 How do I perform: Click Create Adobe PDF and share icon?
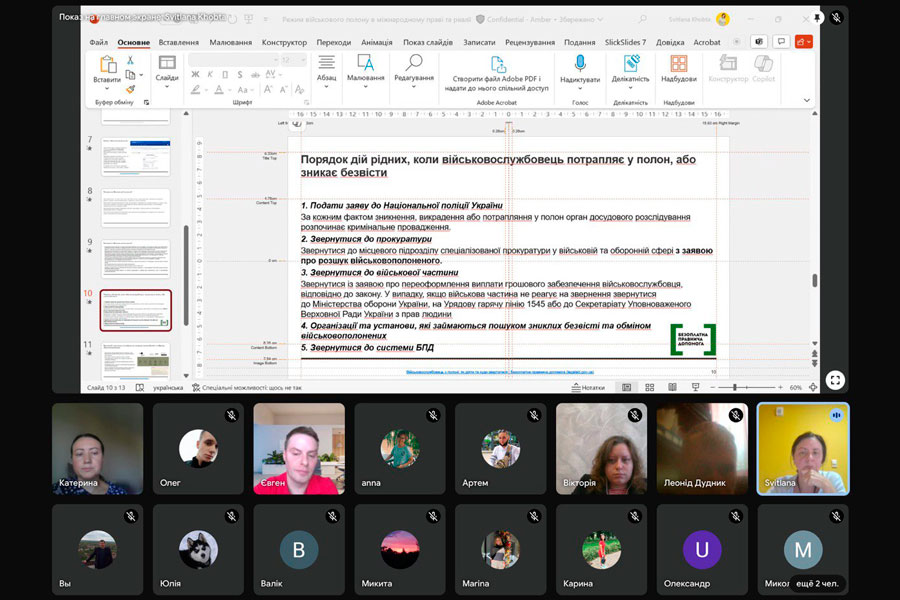[x=497, y=64]
